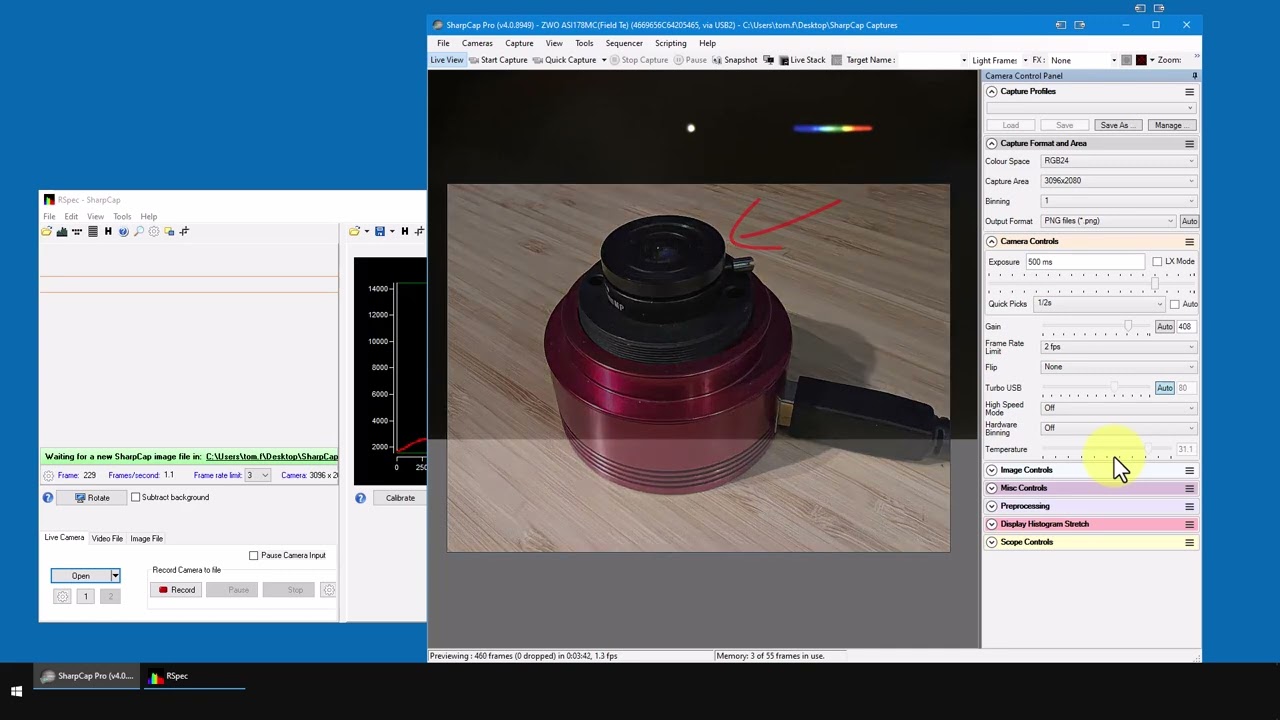Click the stacked windows icon in RSpec toolbar
Viewport: 1280px width, 720px height.
click(x=169, y=231)
